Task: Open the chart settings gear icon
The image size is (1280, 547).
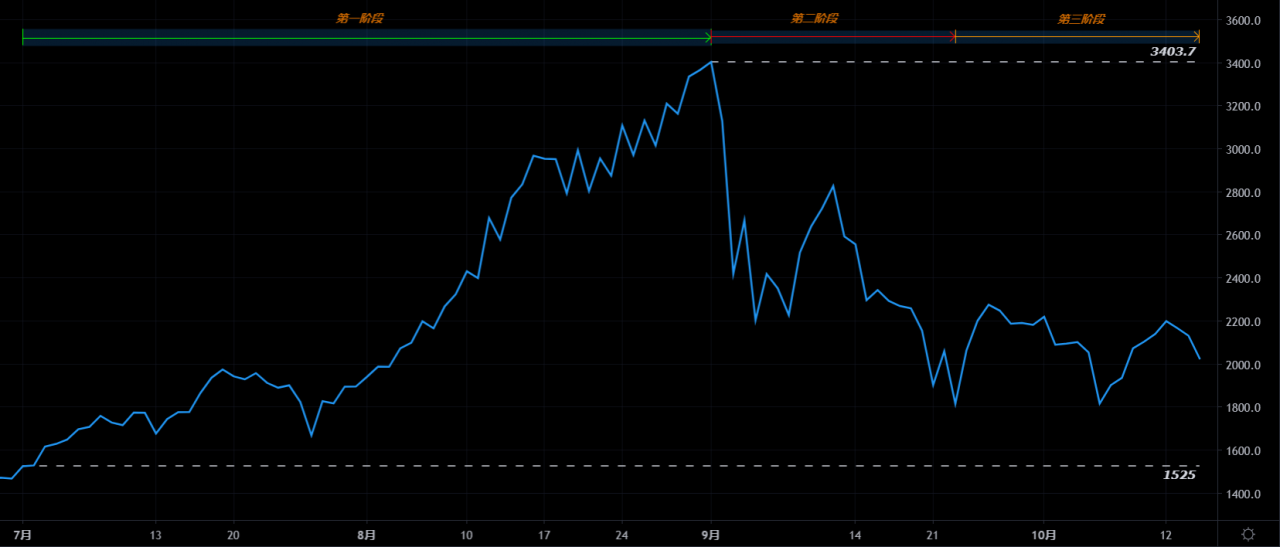Action: click(x=1248, y=534)
